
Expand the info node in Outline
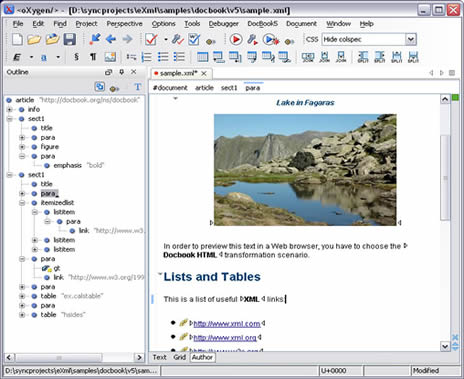(x=10, y=109)
